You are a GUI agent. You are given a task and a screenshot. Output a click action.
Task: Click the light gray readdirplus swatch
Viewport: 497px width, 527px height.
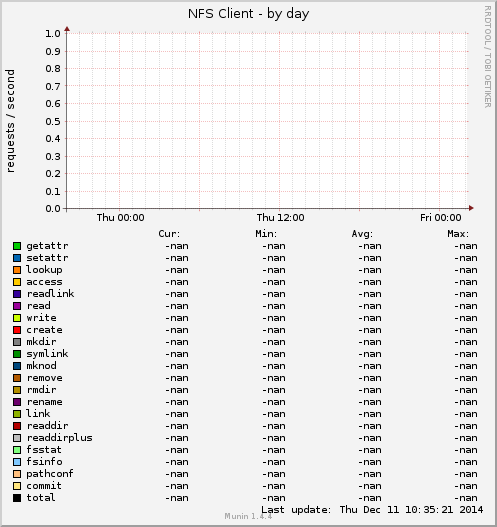pyautogui.click(x=17, y=438)
